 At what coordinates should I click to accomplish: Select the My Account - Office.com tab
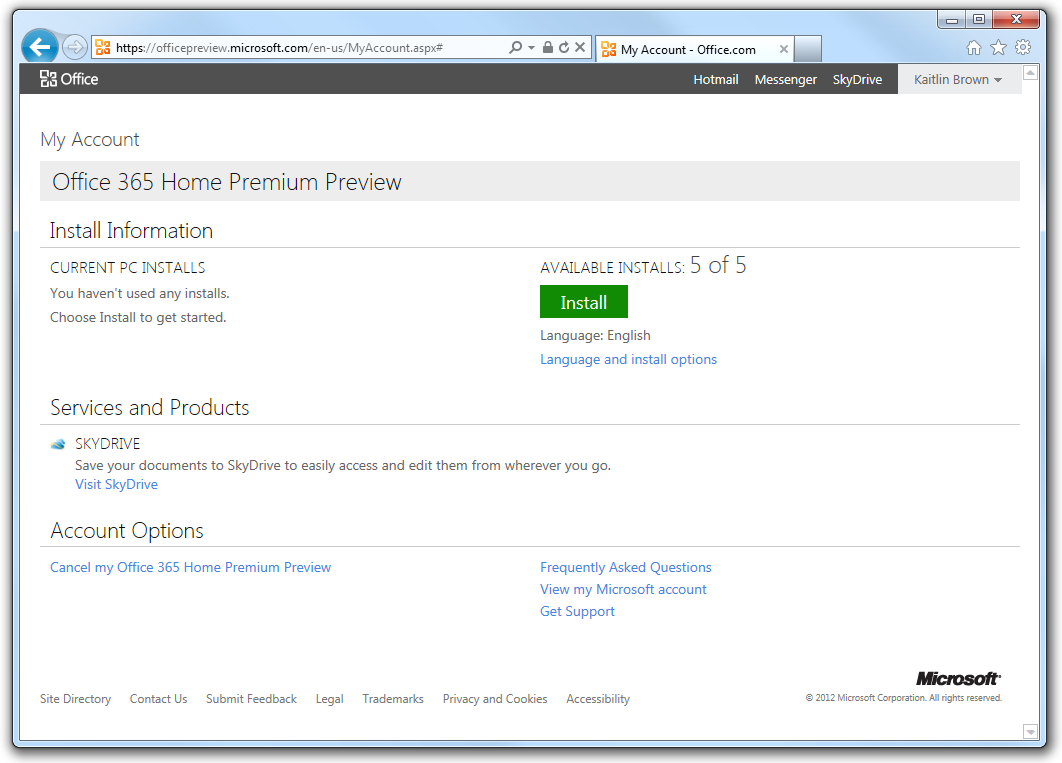click(x=690, y=47)
